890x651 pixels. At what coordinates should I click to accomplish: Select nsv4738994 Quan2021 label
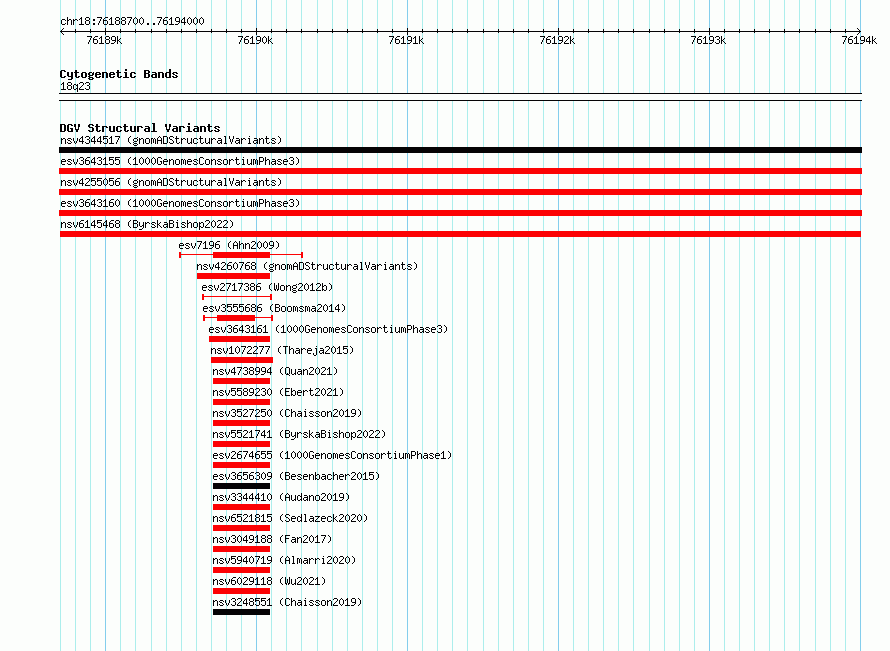[275, 371]
